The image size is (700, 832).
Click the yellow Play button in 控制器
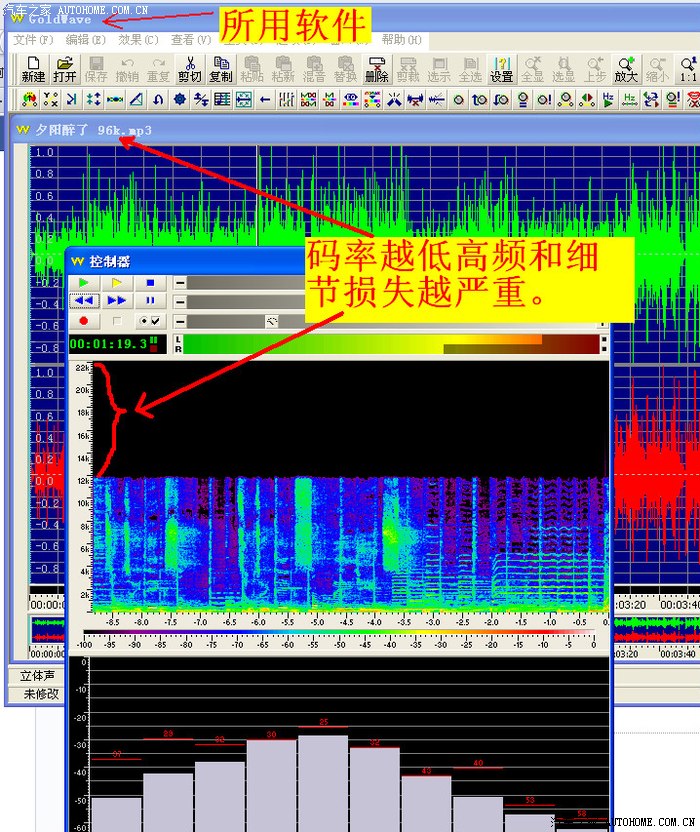pos(117,283)
